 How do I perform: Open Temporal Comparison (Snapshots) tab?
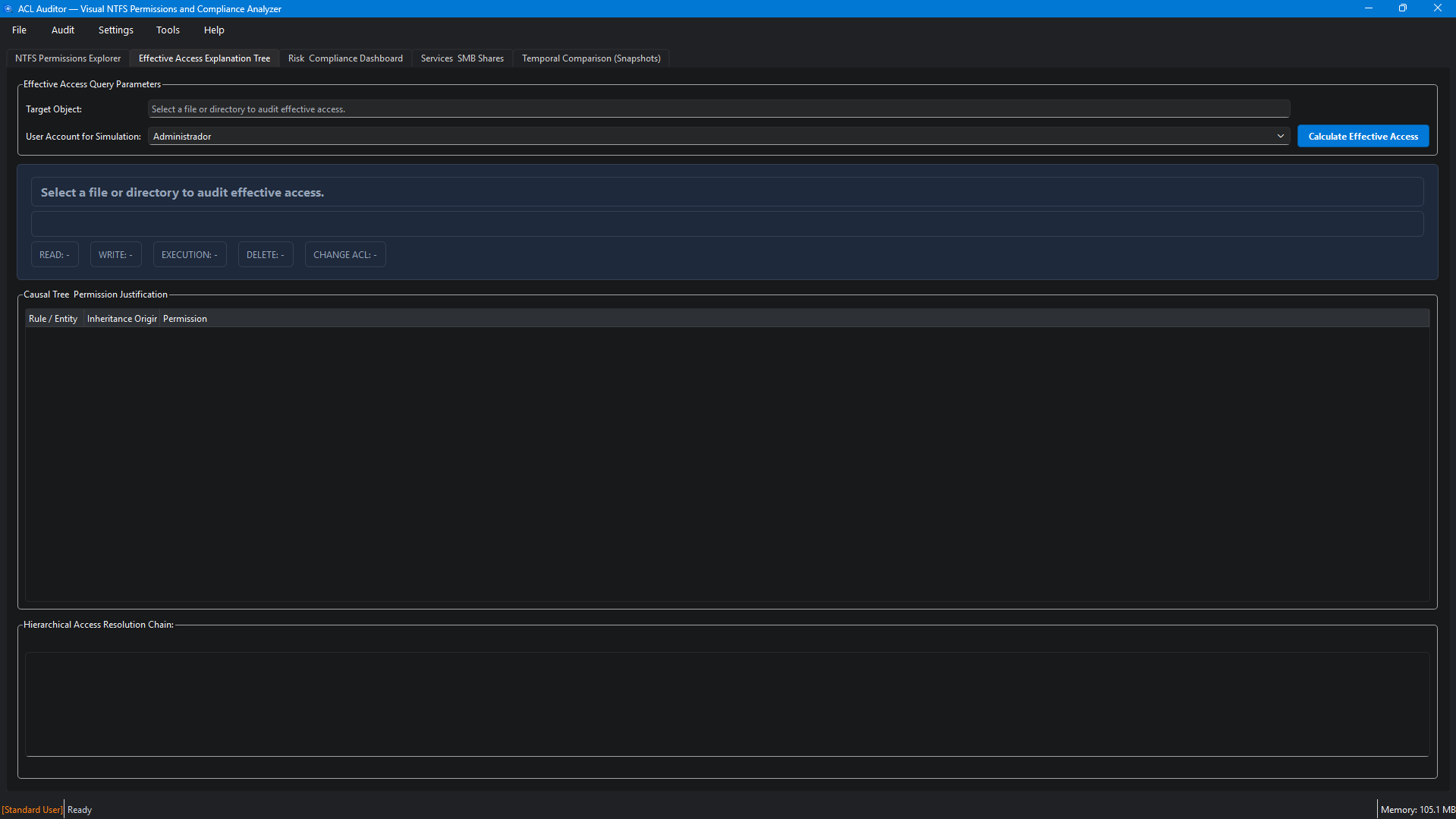591,58
